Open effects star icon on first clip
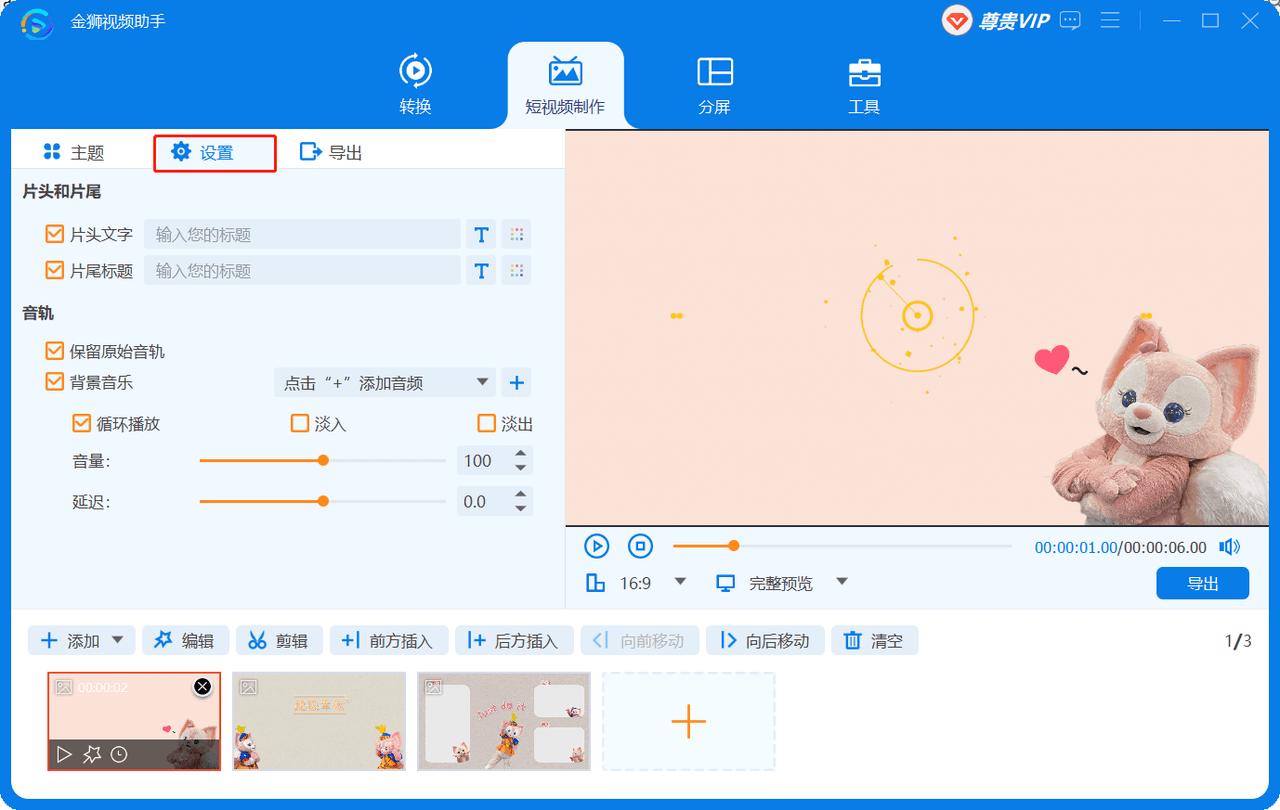Viewport: 1280px width, 810px height. click(x=92, y=754)
